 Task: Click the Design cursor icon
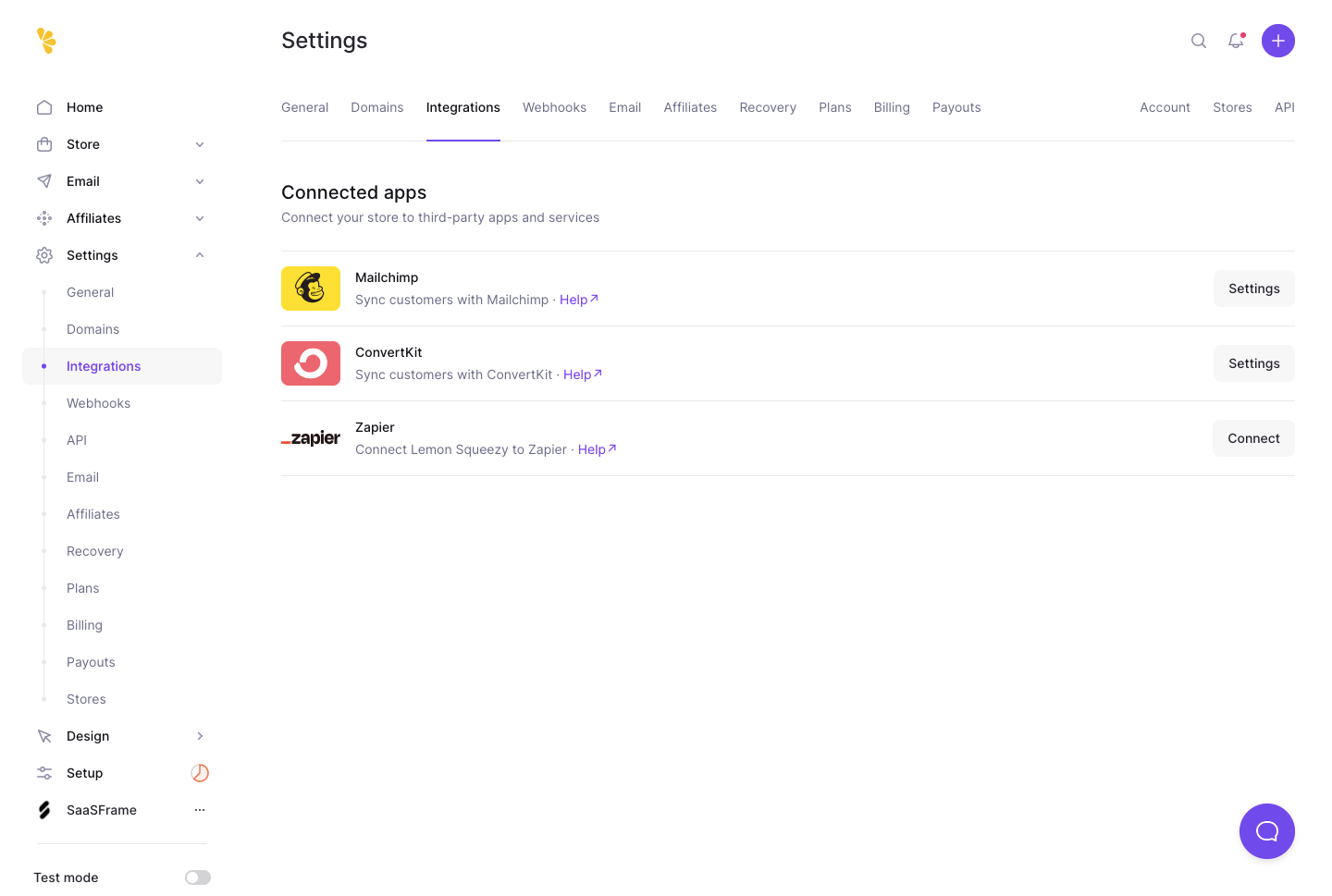coord(44,736)
